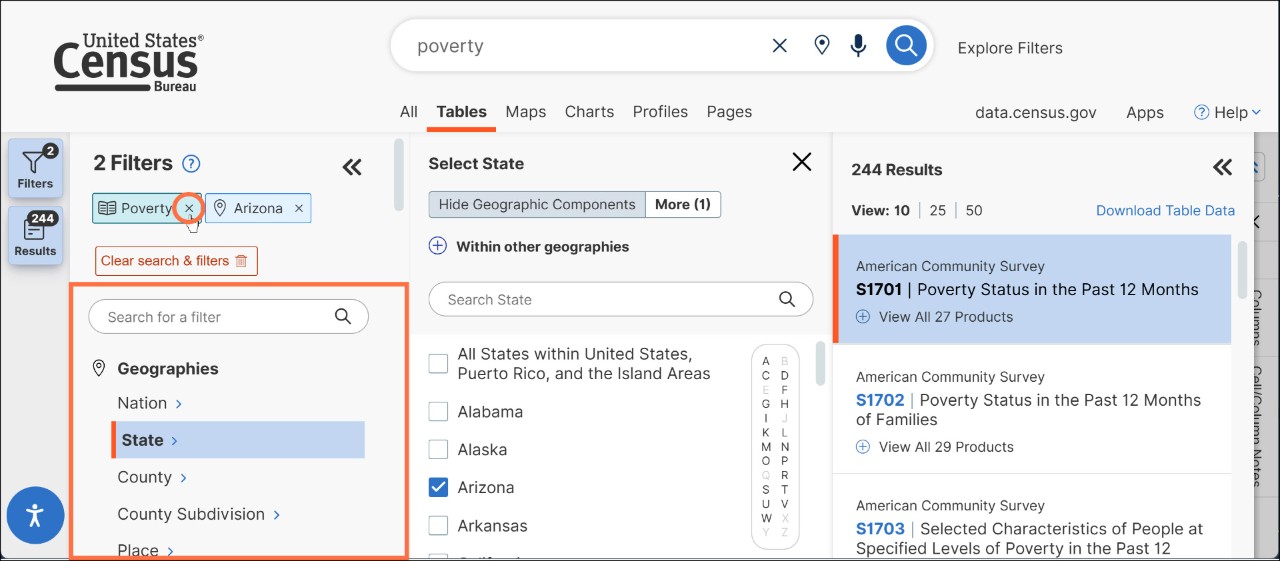Open table S1702 link

pyautogui.click(x=880, y=400)
